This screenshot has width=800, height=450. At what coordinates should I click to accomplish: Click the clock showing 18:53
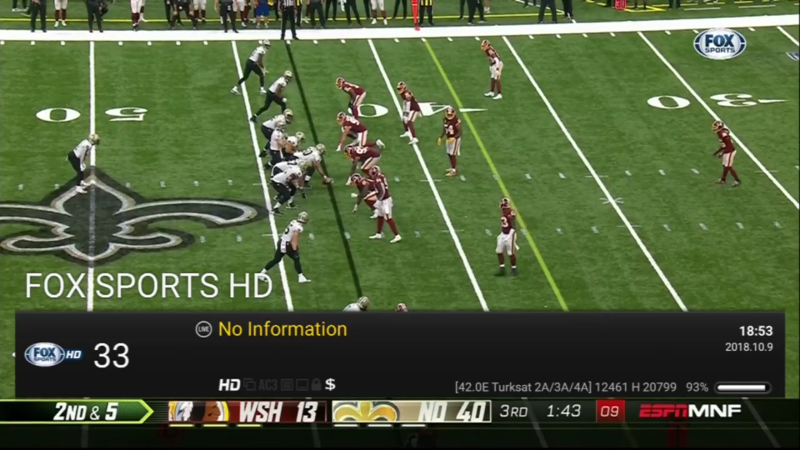pos(756,331)
